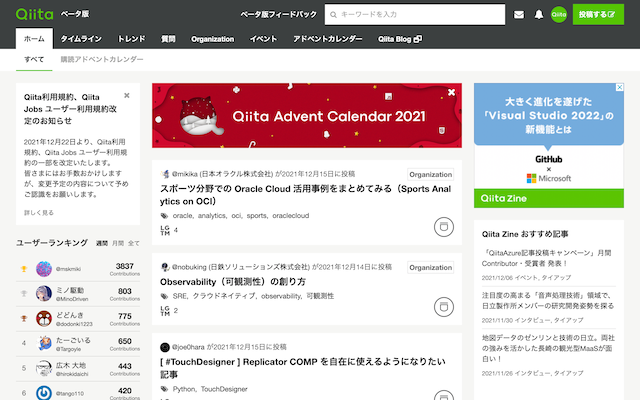Viewport: 640px width, 400px height.
Task: Open ミノ駆動 ranking avatar
Action: click(44, 293)
